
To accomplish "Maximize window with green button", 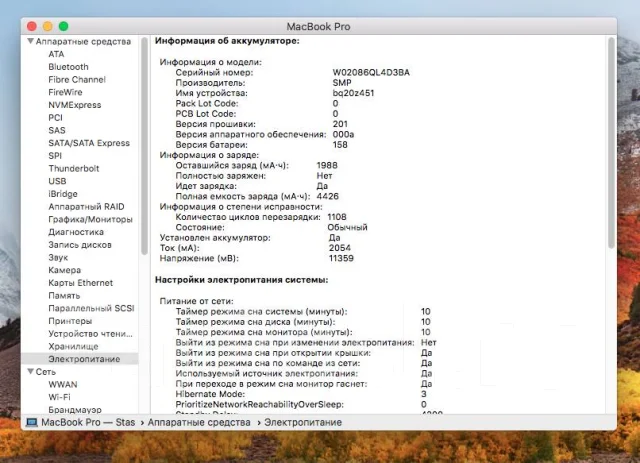I will (63, 27).
